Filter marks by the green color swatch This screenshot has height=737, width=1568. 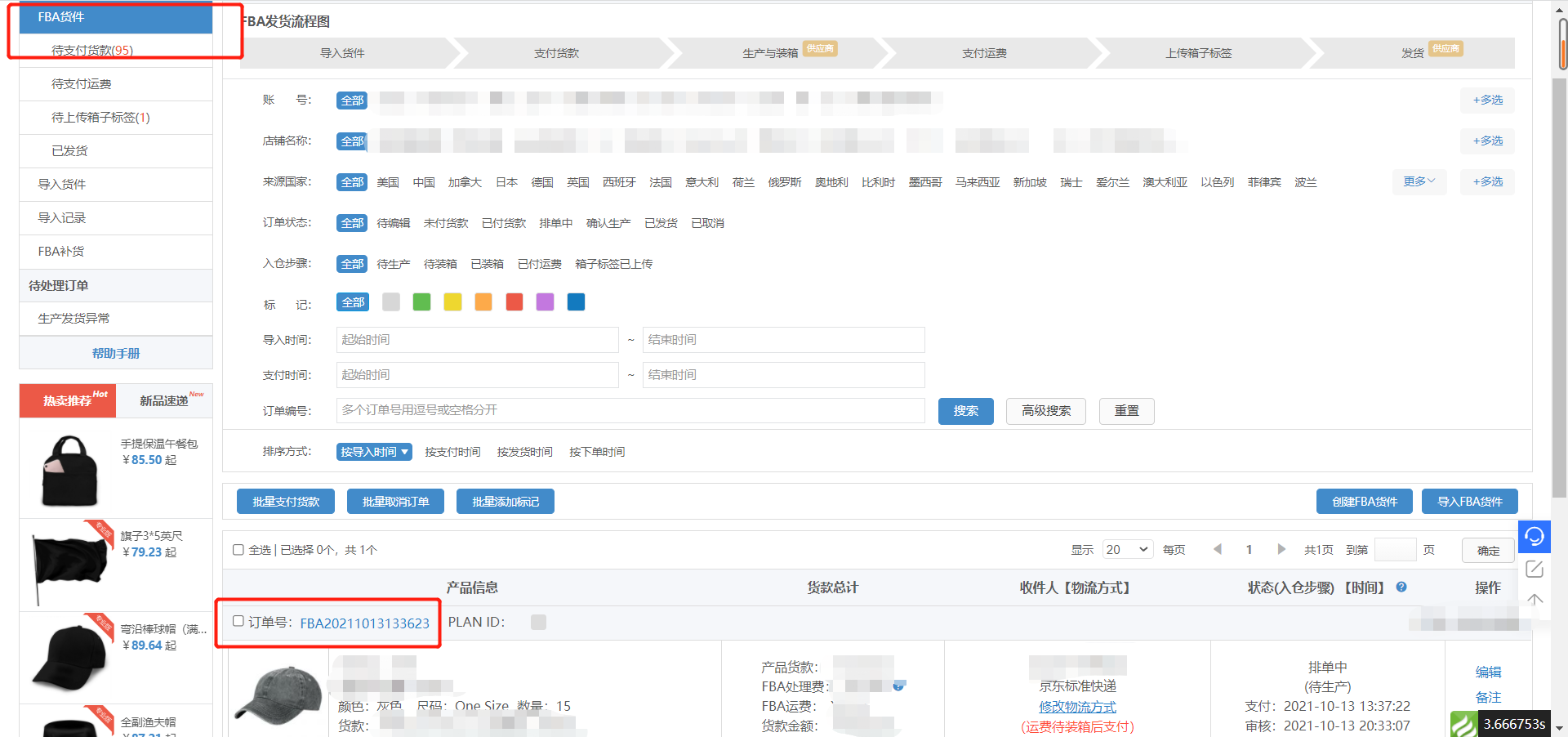pyautogui.click(x=421, y=302)
